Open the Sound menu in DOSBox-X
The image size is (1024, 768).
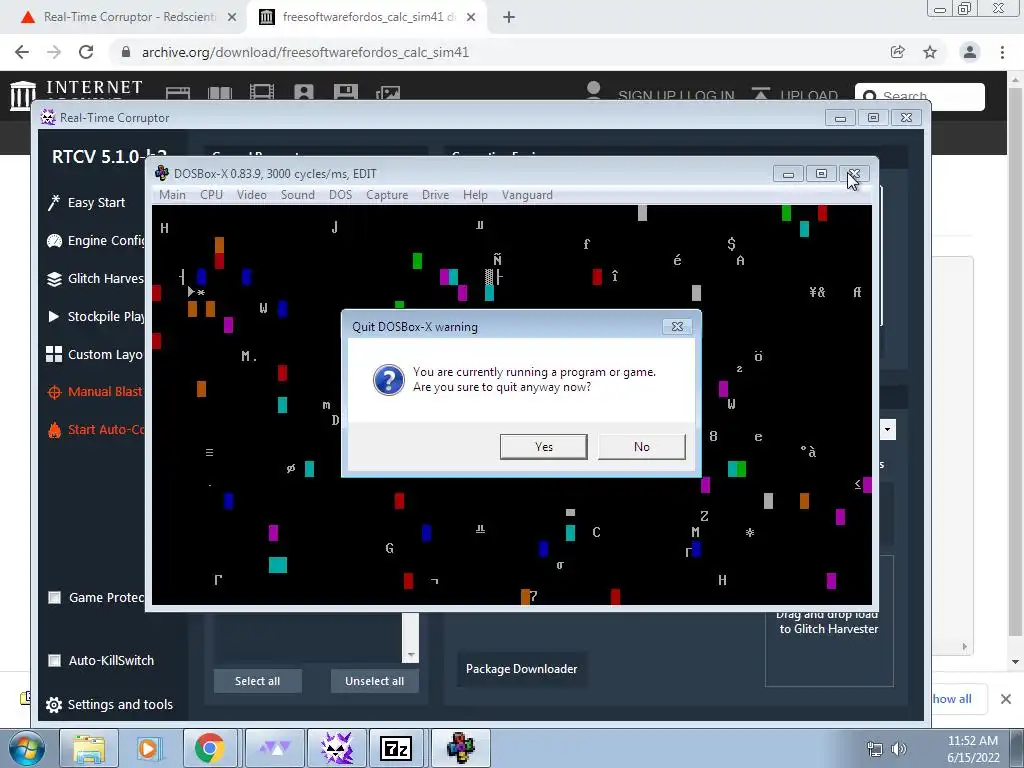tap(298, 195)
